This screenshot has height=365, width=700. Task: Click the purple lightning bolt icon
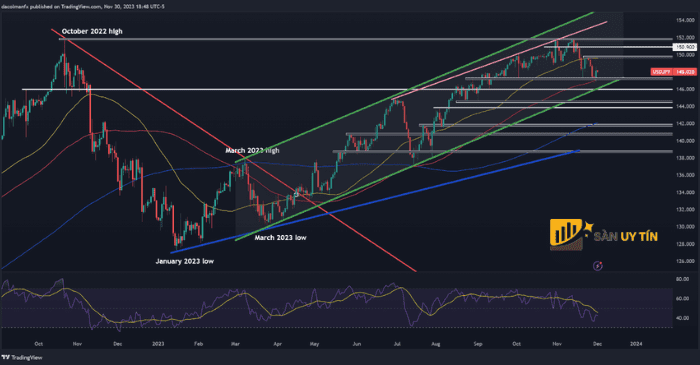point(598,266)
